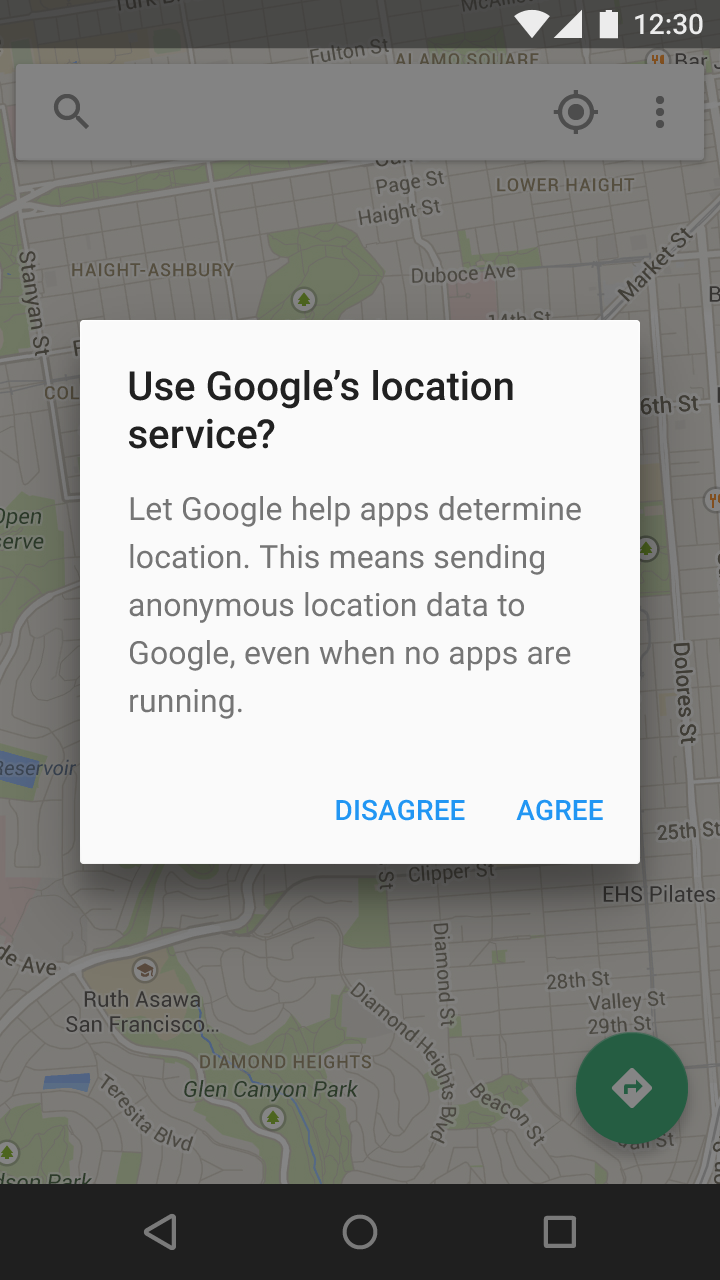Tap the AGREE button
This screenshot has width=720, height=1280.
[x=560, y=810]
